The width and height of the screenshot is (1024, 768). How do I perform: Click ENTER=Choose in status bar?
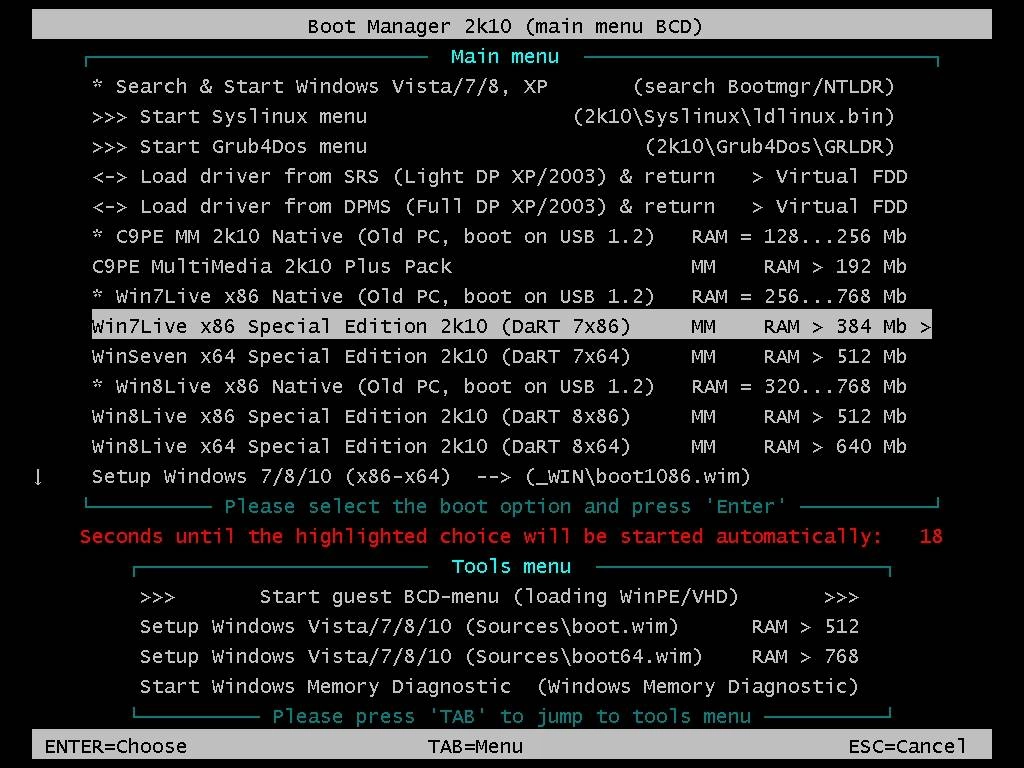coord(116,746)
